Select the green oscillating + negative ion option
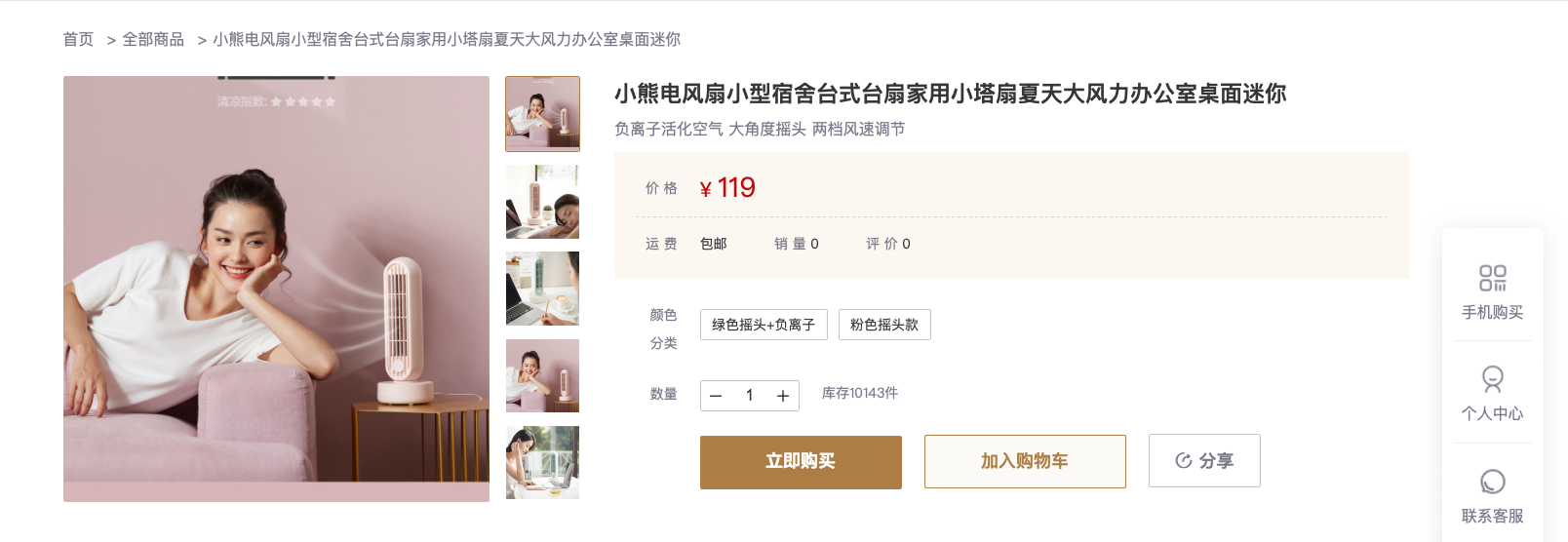The image size is (1568, 542). (x=764, y=325)
